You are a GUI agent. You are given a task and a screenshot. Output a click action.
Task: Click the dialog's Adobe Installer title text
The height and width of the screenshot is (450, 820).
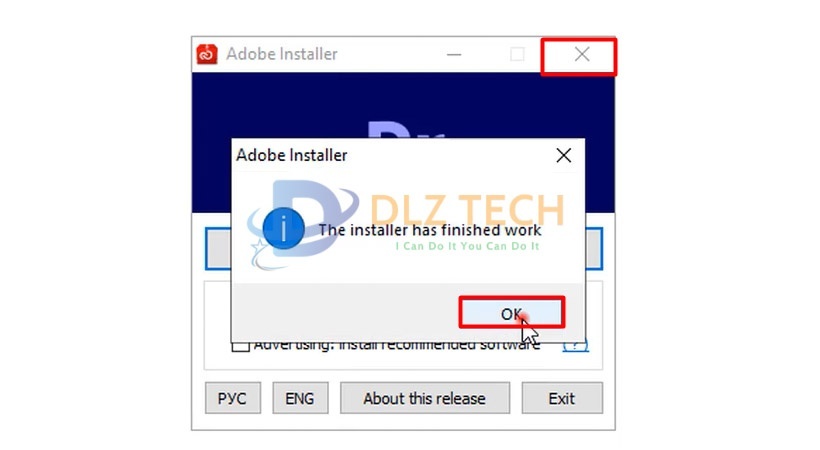(292, 155)
